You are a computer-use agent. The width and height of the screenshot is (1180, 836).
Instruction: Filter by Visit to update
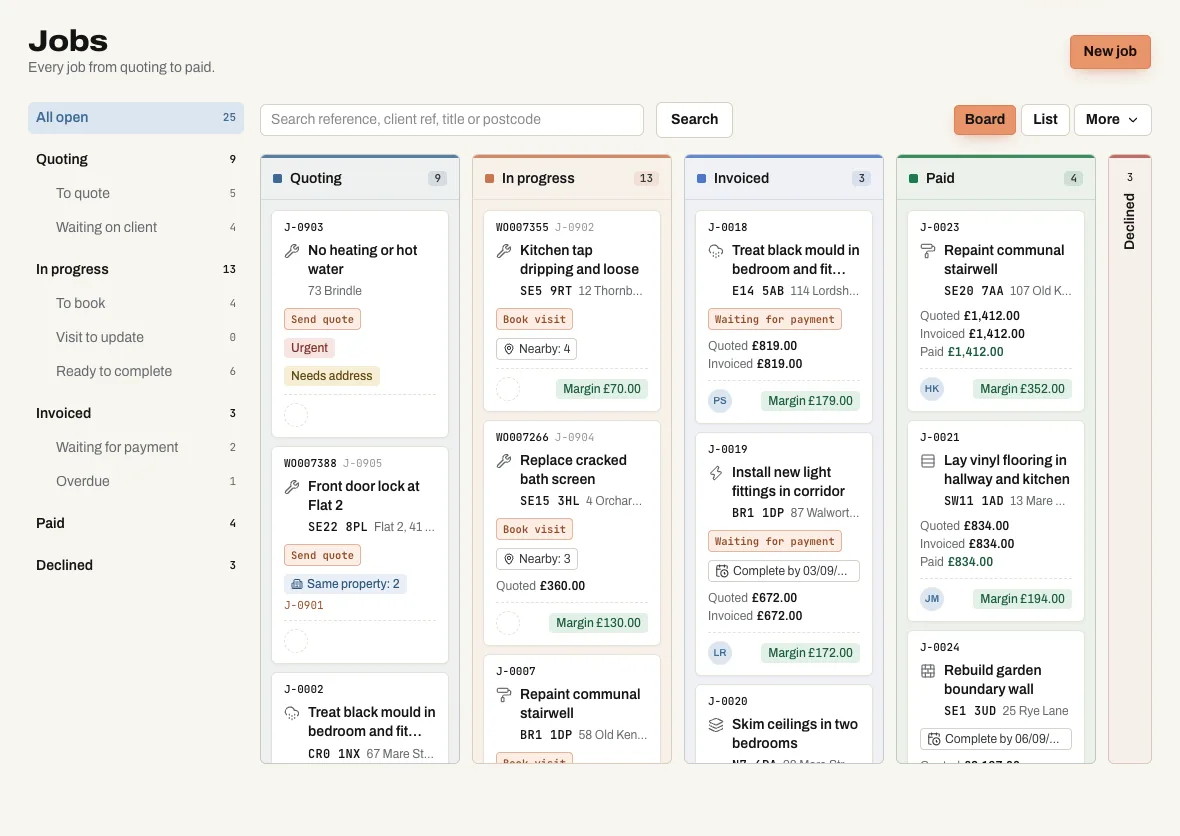click(x=136, y=337)
